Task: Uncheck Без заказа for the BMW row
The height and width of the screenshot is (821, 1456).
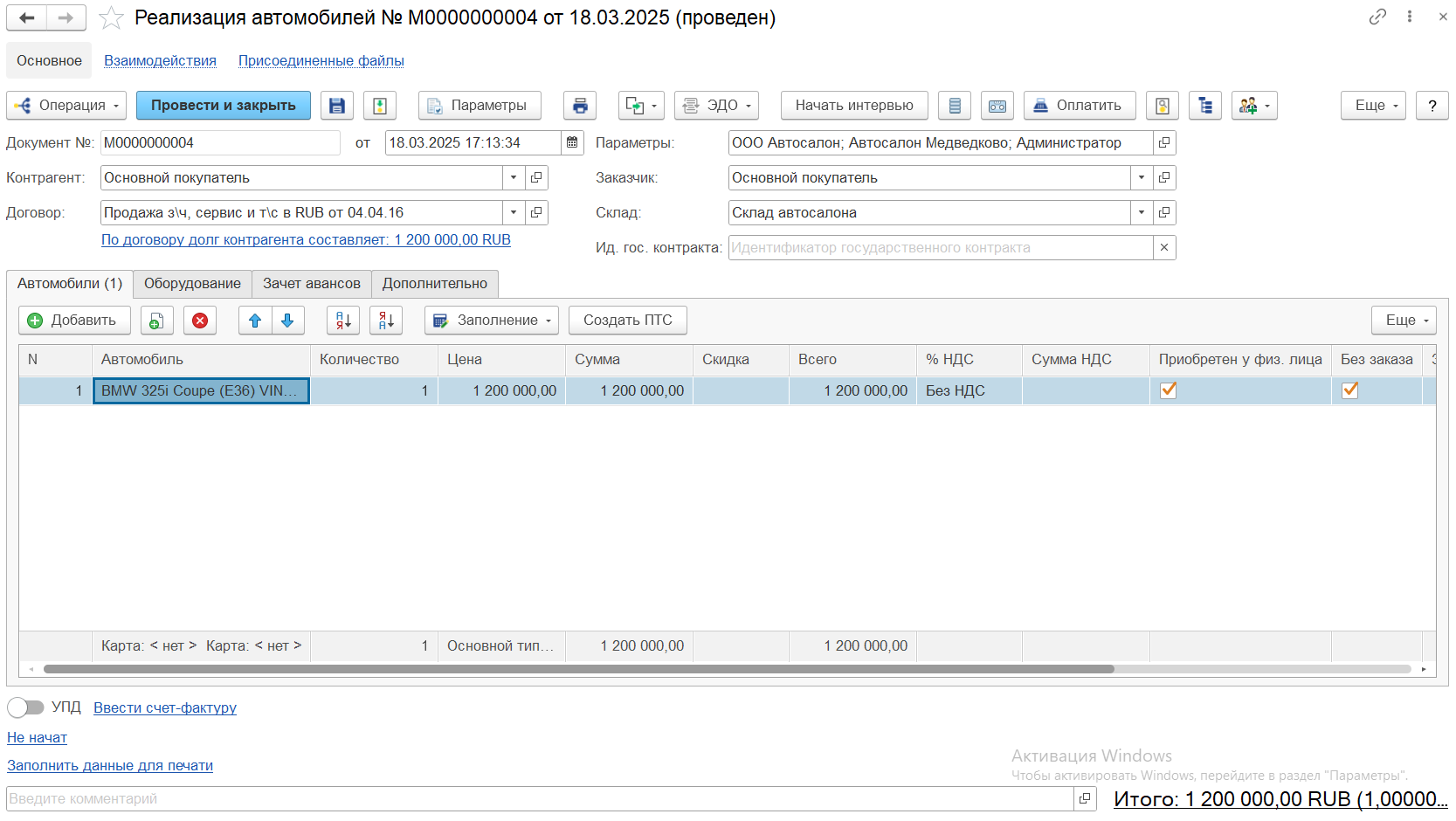Action: pyautogui.click(x=1349, y=390)
